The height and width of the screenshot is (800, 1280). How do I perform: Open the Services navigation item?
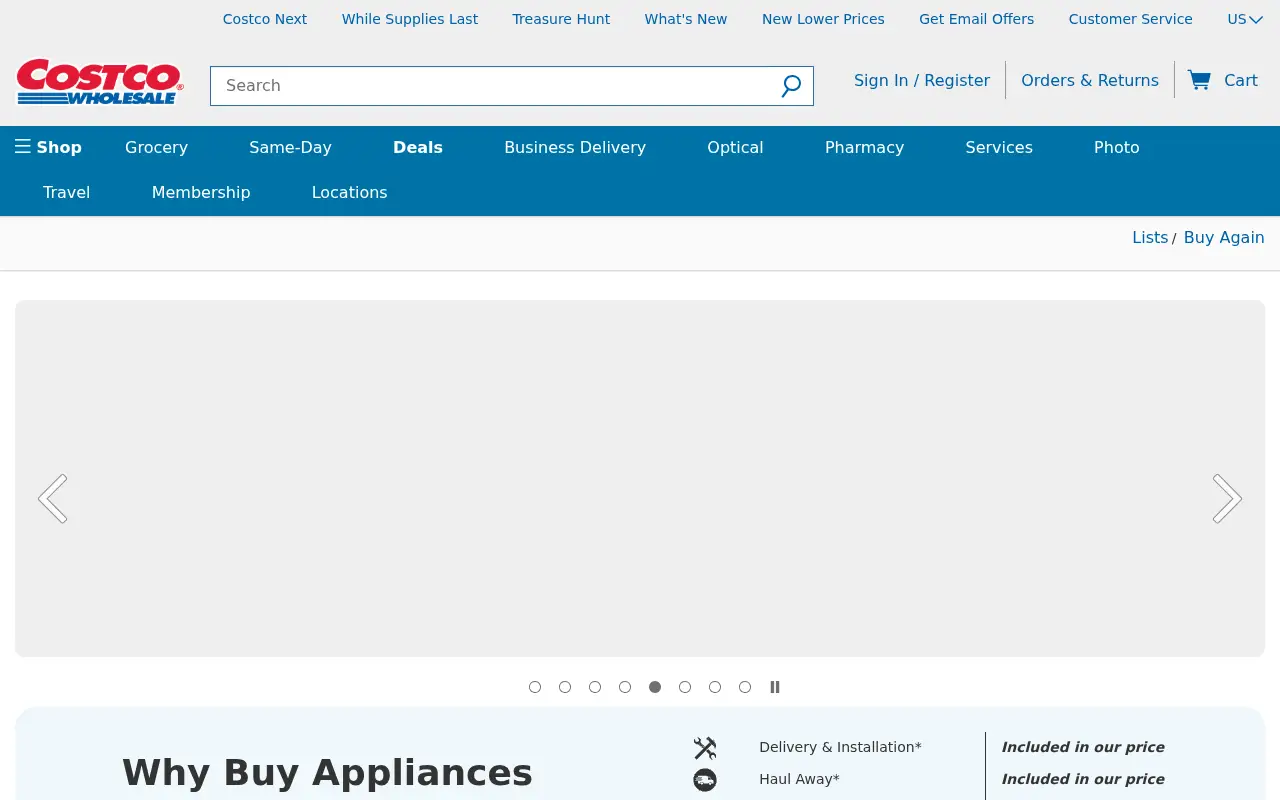pyautogui.click(x=999, y=147)
